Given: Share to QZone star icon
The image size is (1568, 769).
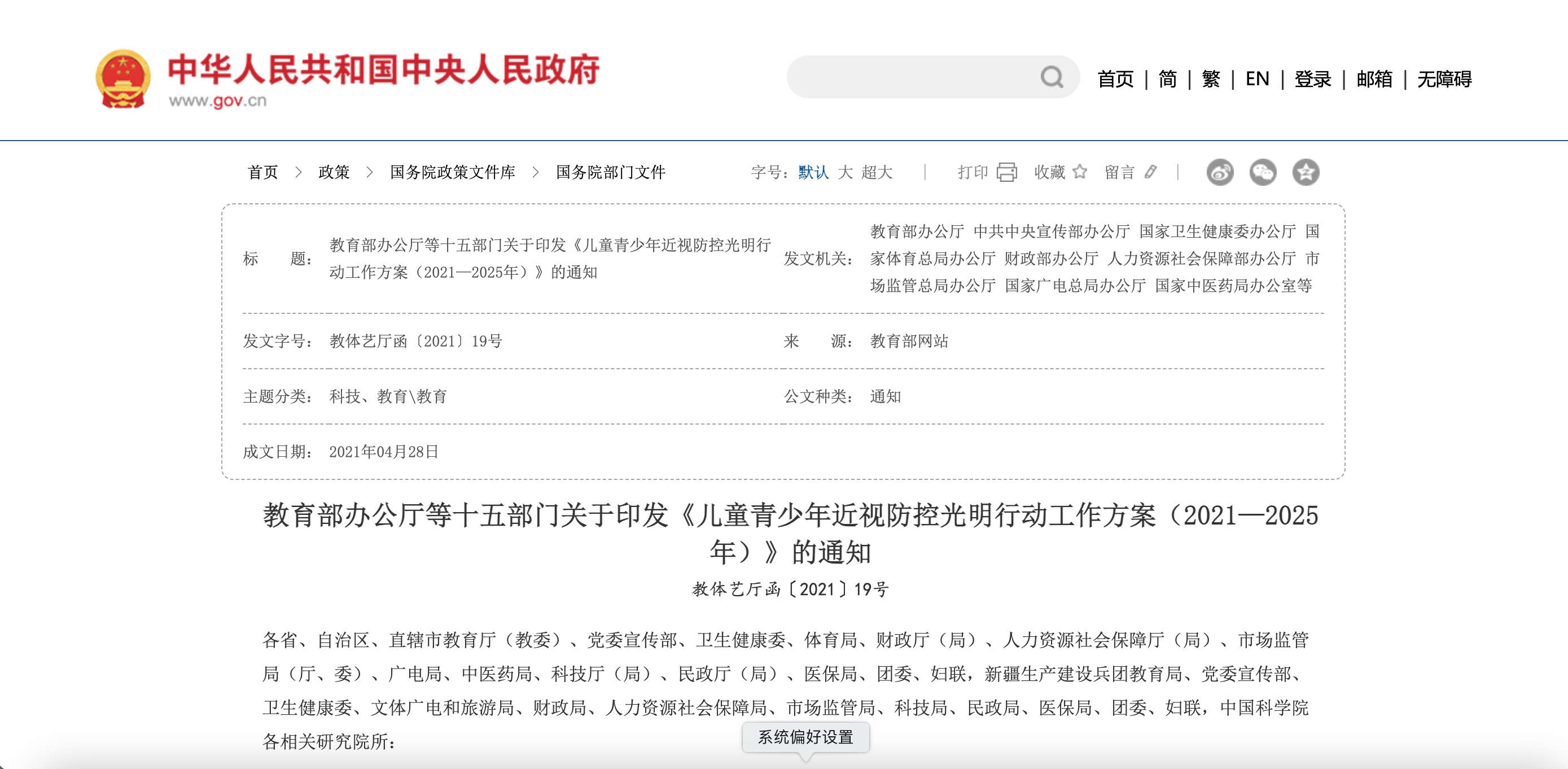Looking at the screenshot, I should [1306, 172].
